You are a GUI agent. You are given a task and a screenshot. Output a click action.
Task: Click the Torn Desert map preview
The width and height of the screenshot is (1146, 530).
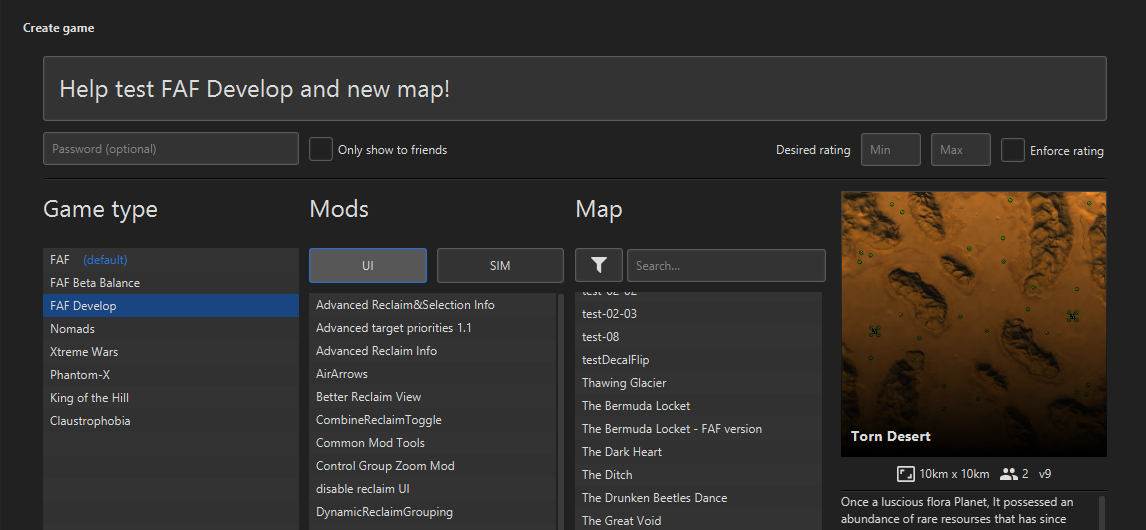click(974, 324)
